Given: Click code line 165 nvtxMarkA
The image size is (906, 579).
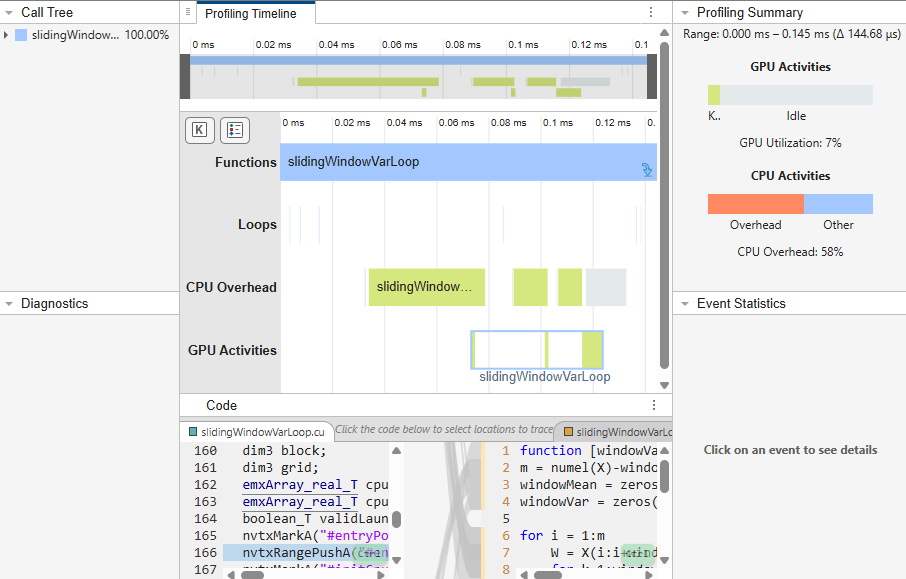Looking at the screenshot, I should click(x=315, y=536).
